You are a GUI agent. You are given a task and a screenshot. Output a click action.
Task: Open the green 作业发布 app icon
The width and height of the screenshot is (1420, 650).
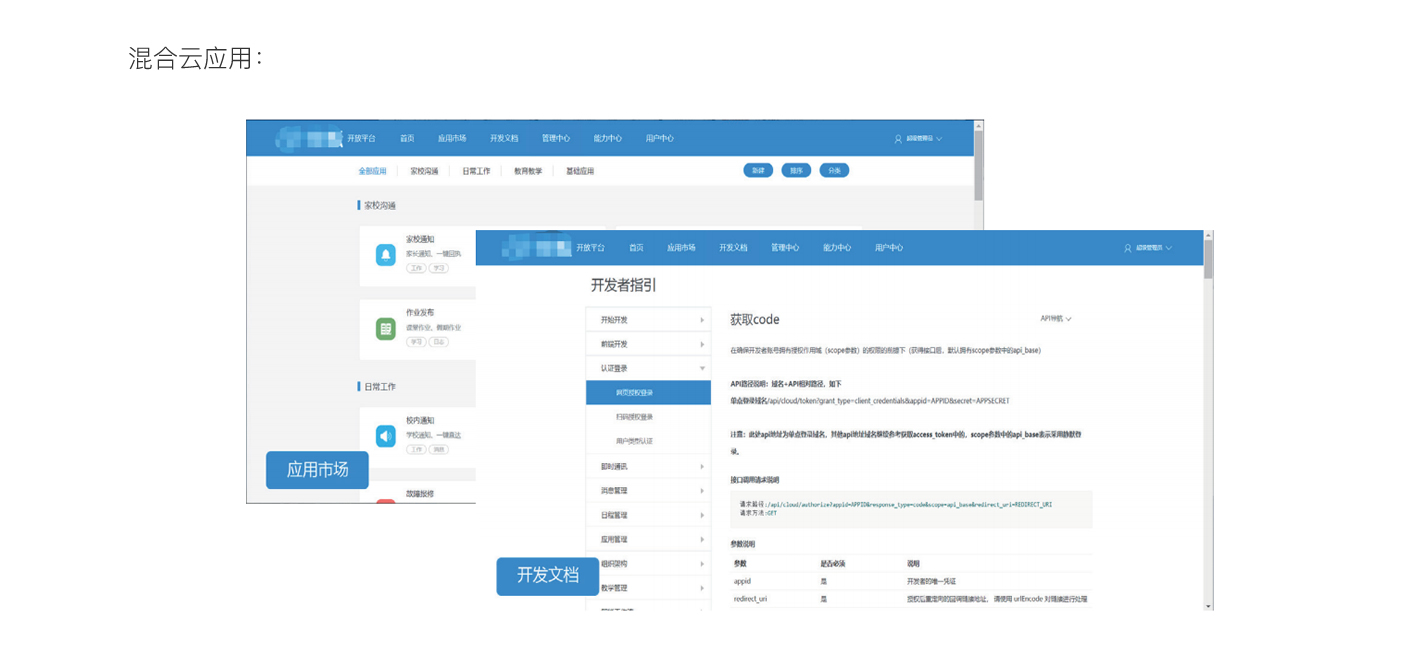pyautogui.click(x=385, y=328)
